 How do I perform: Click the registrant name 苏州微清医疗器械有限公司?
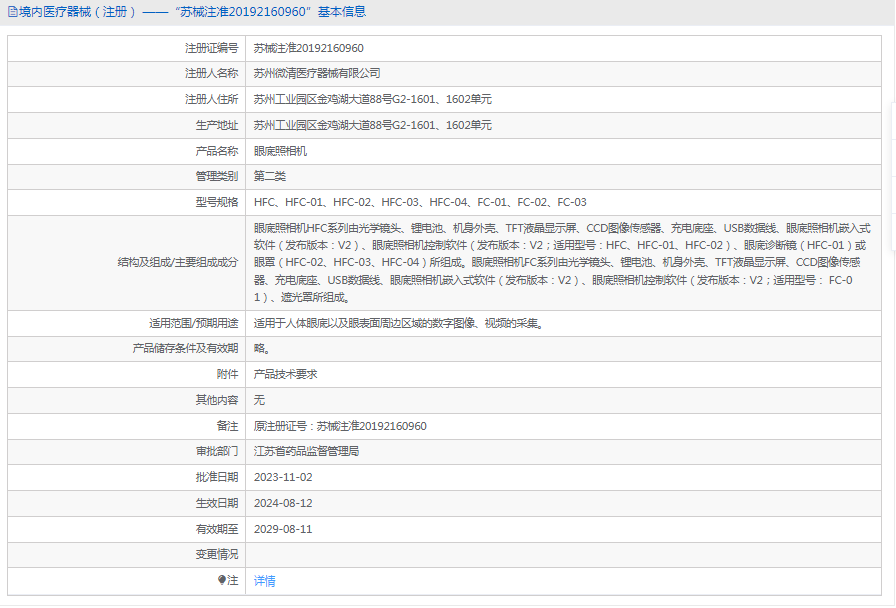[317, 73]
